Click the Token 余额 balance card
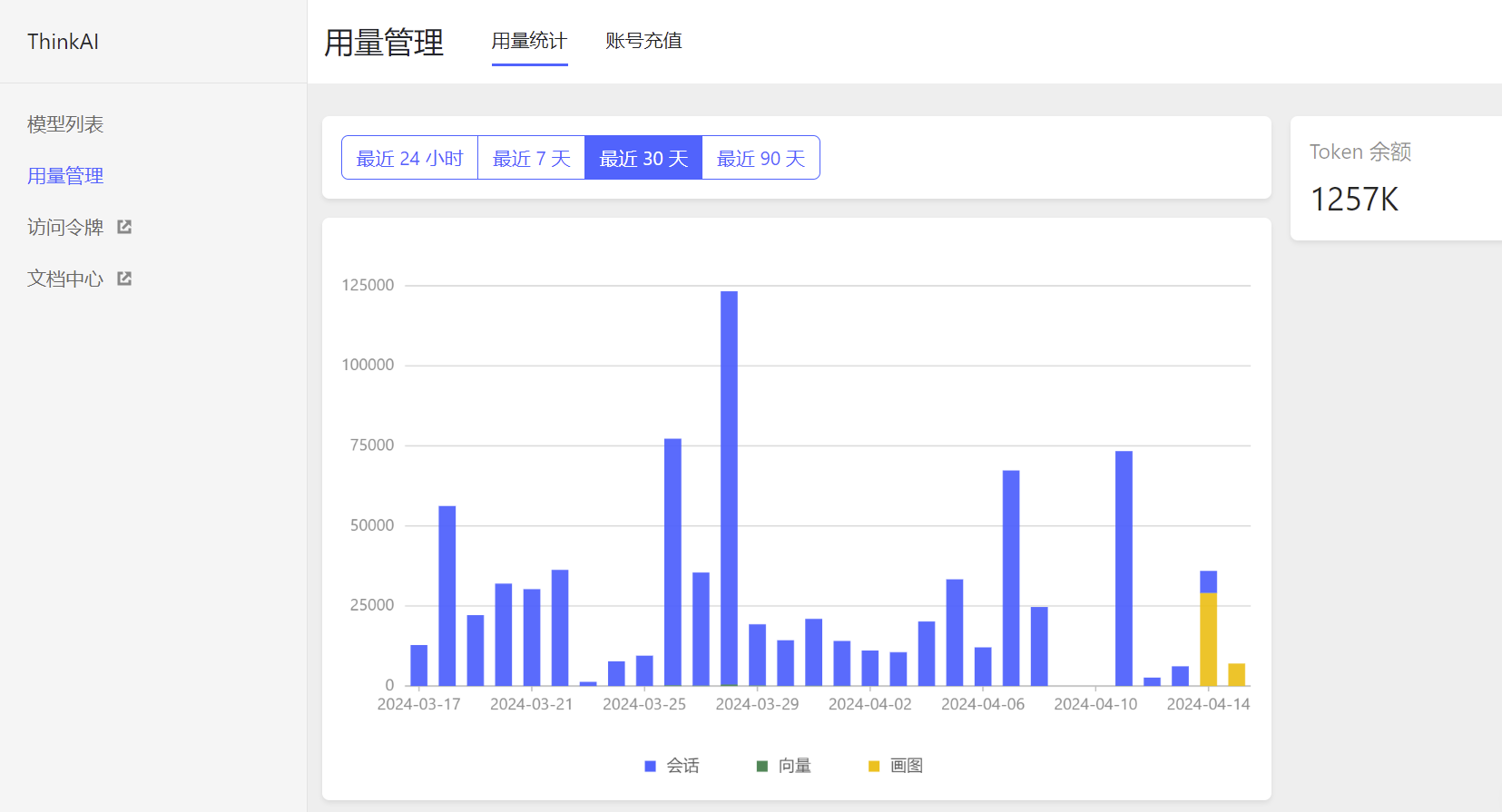This screenshot has height=812, width=1502. tap(1395, 179)
